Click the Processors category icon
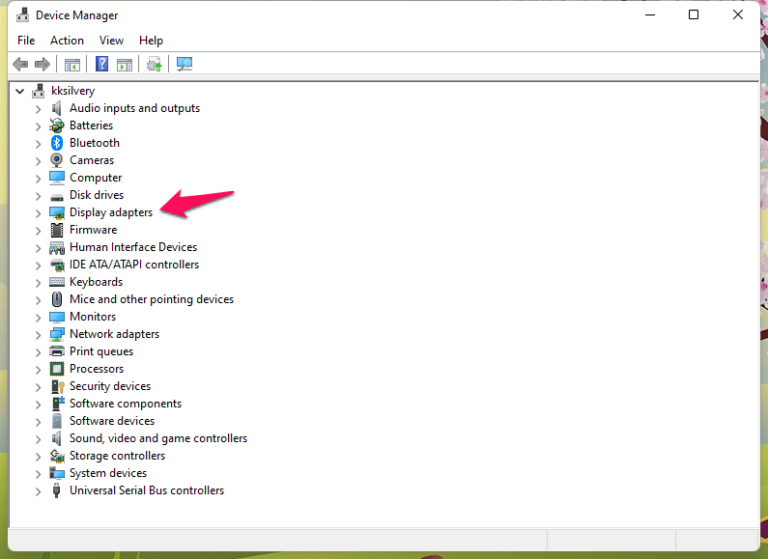Screen dimensions: 768x559 tap(57, 369)
